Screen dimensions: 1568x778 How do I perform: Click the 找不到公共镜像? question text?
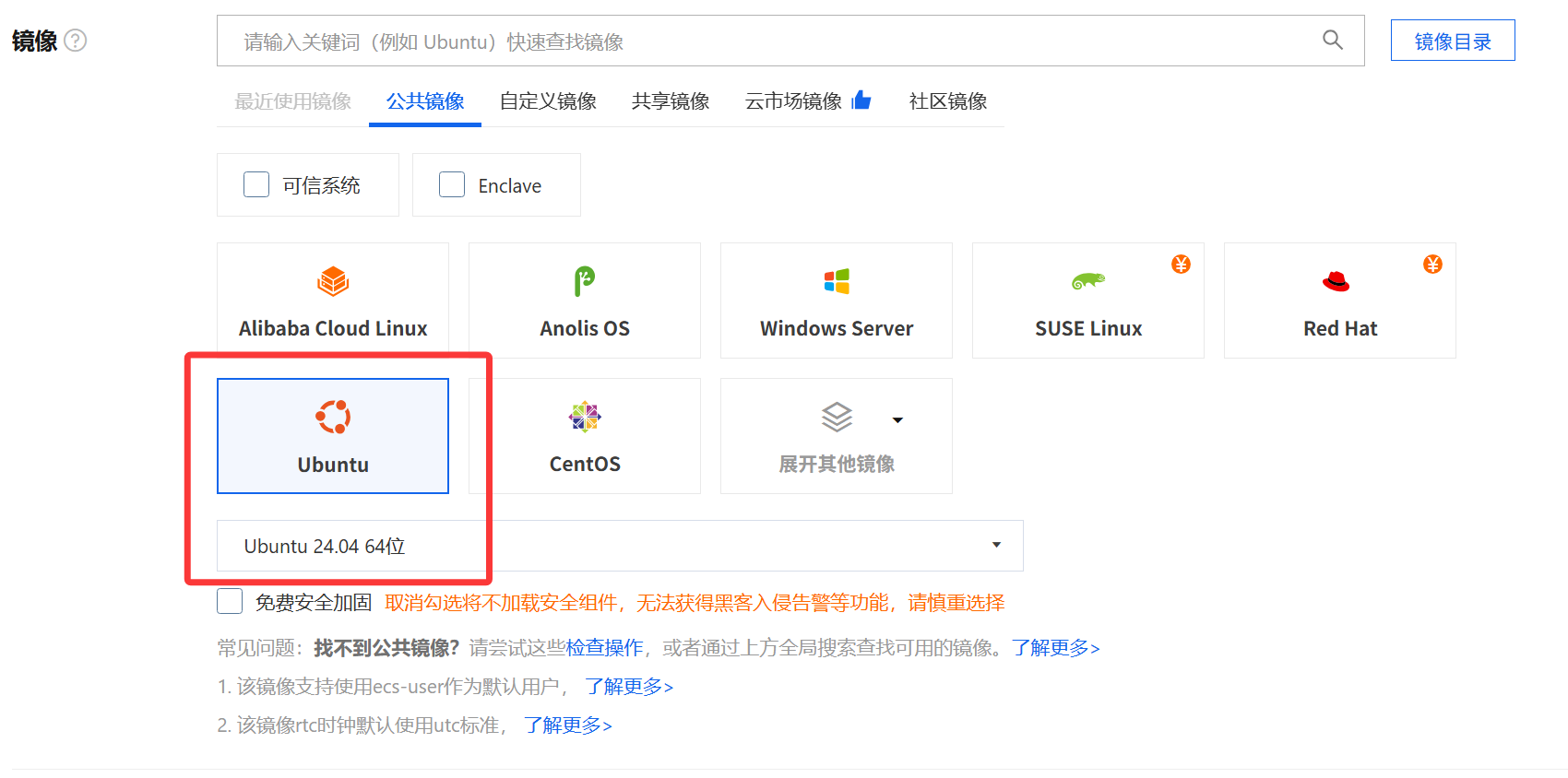click(386, 648)
